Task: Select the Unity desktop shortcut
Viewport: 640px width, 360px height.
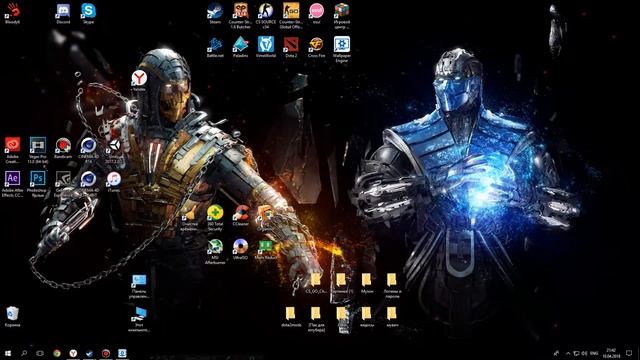Action: coord(113,150)
